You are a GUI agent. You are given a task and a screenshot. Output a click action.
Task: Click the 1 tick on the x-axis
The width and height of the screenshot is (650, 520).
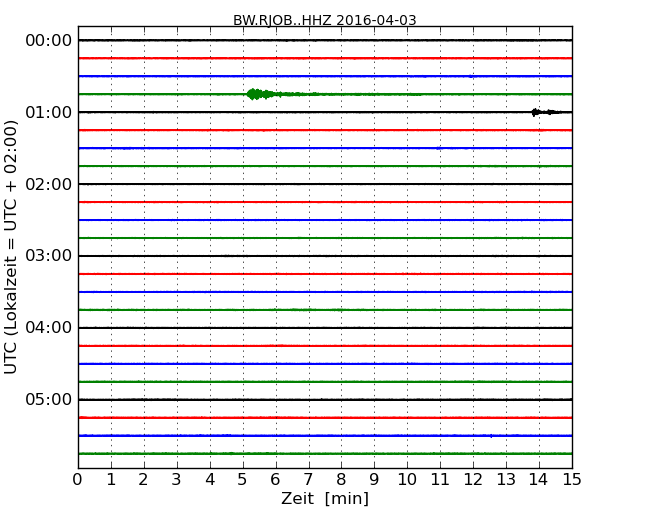coord(111,480)
